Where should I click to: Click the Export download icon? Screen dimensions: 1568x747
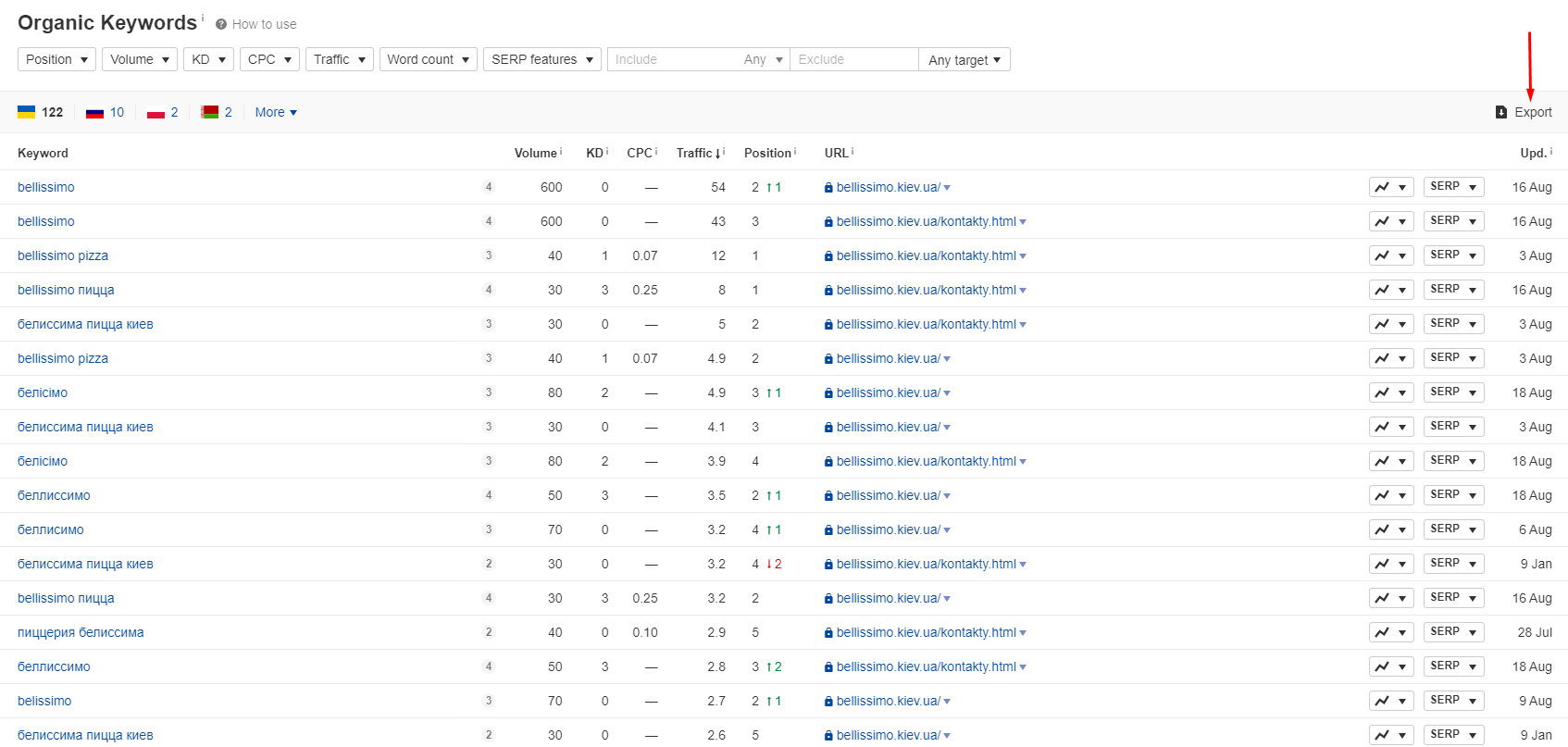click(x=1500, y=112)
